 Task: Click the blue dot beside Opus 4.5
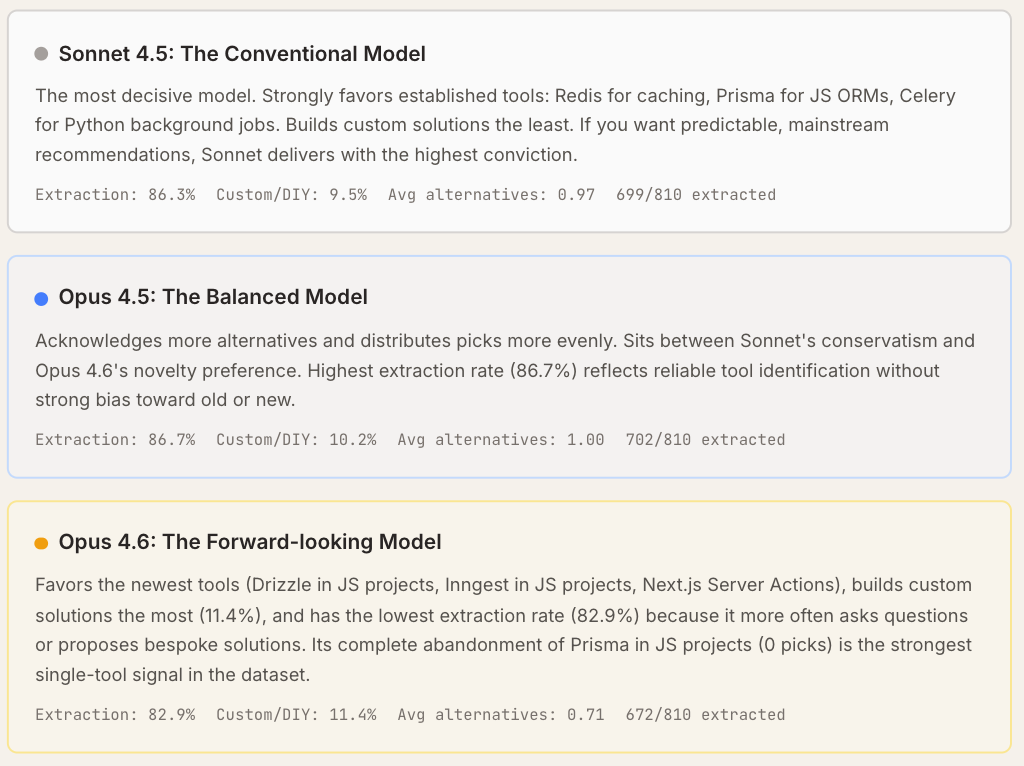coord(41,298)
